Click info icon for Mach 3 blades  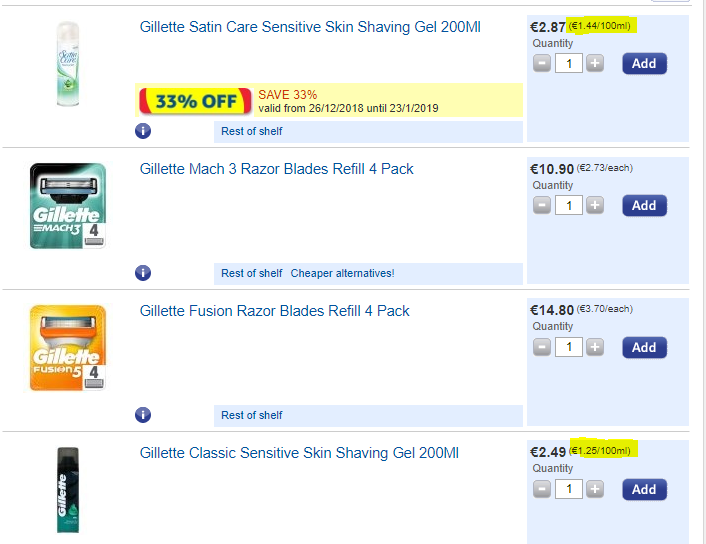point(143,273)
